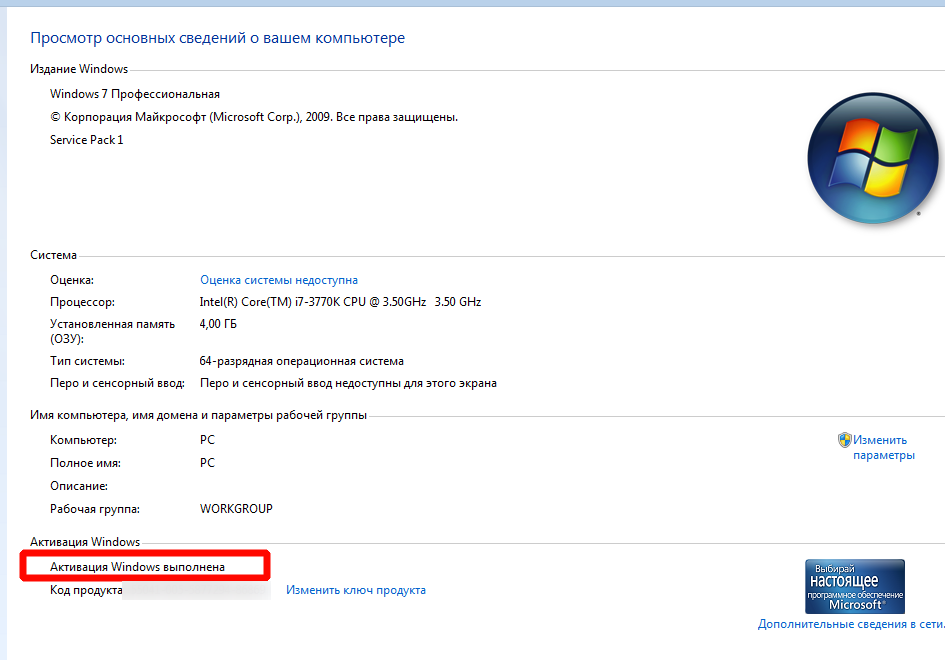Click the 'Тип системы:' label
The image size is (945, 660).
click(x=87, y=361)
